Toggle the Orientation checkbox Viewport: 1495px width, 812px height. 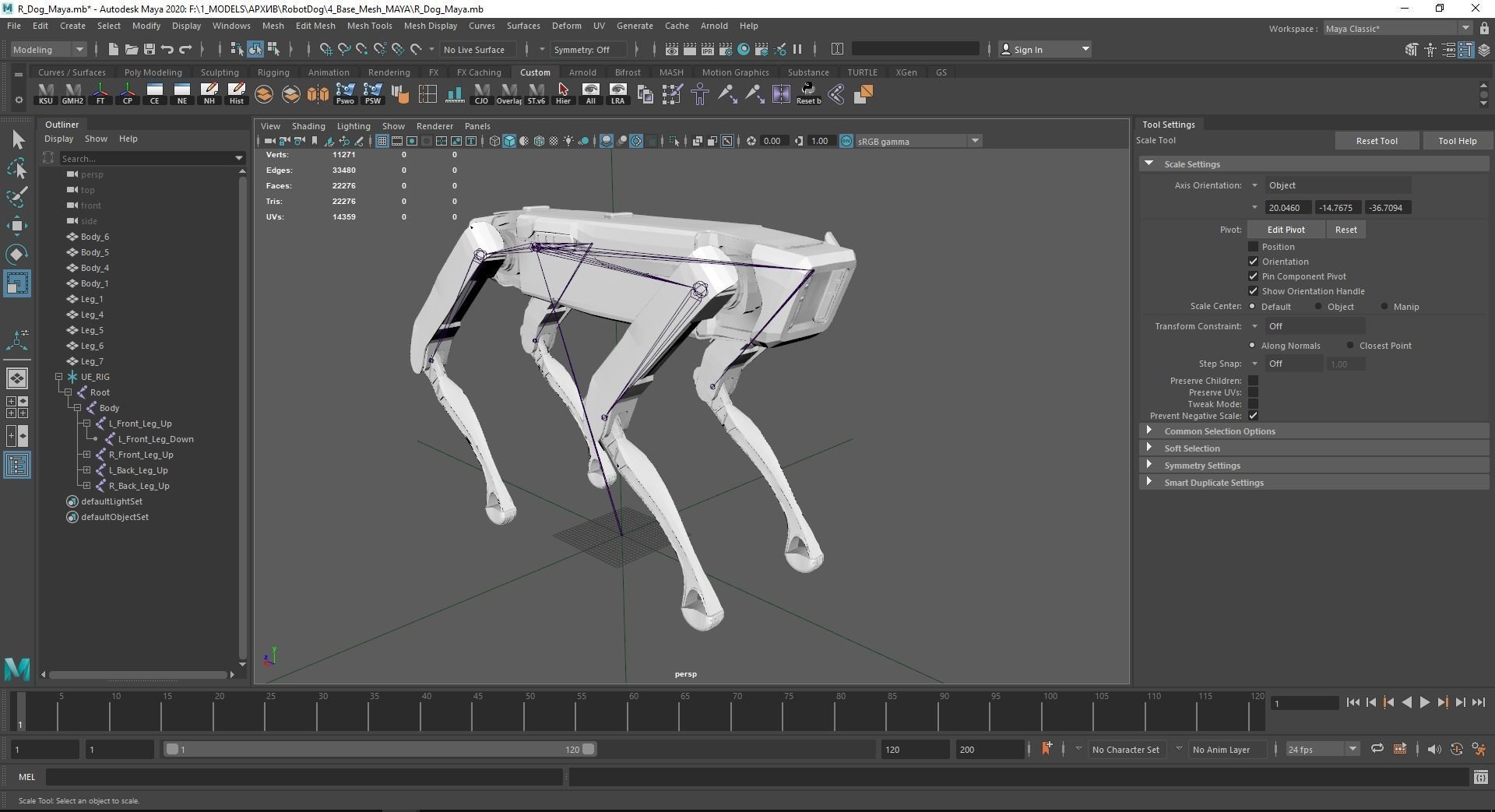(1253, 262)
